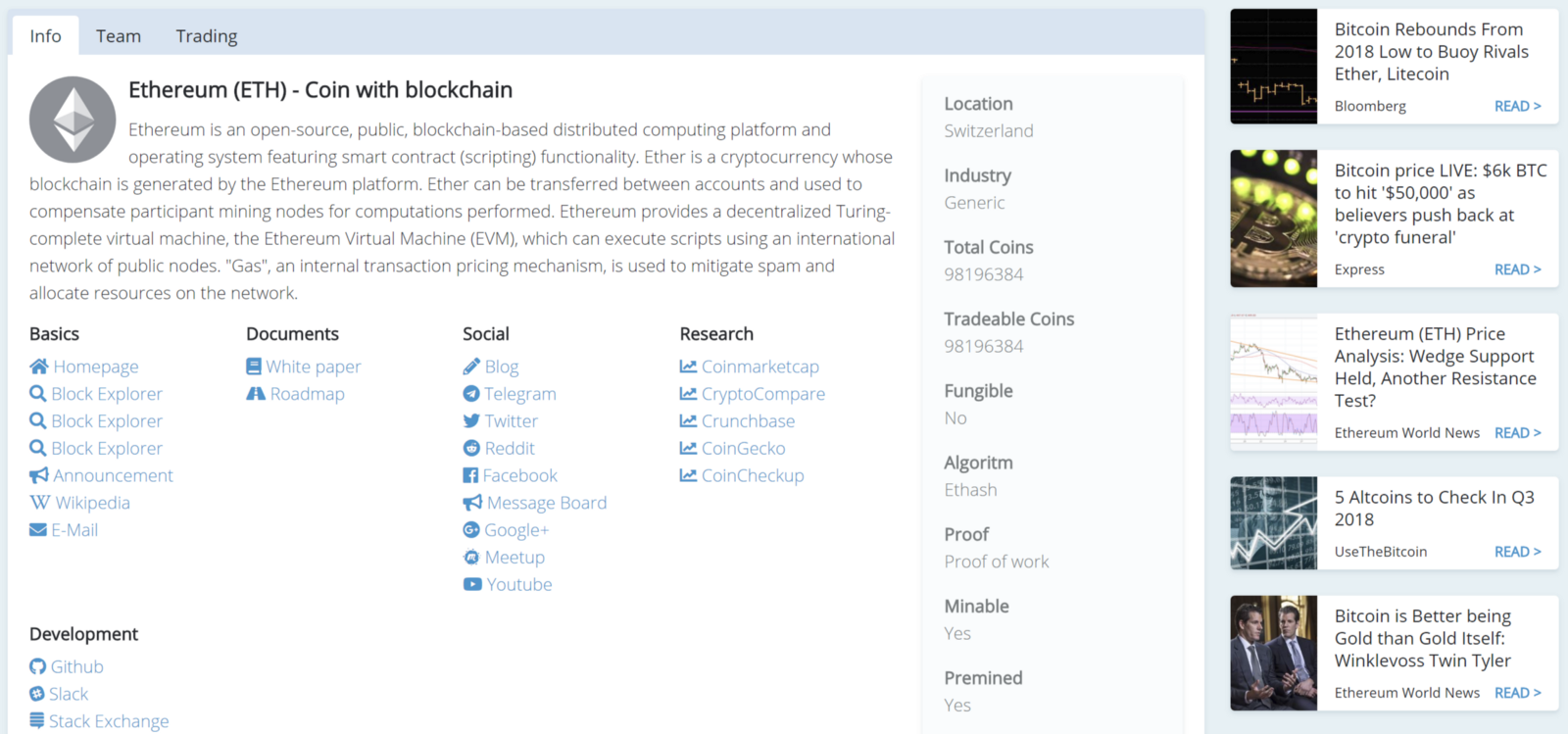
Task: Click the pencil icon beside Blog
Action: tap(471, 367)
